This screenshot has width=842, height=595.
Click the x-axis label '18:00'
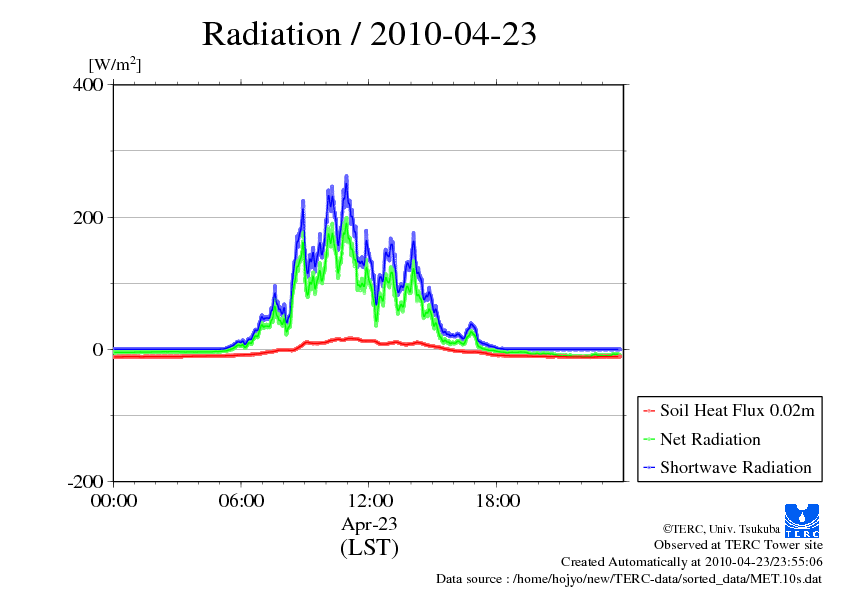point(497,501)
